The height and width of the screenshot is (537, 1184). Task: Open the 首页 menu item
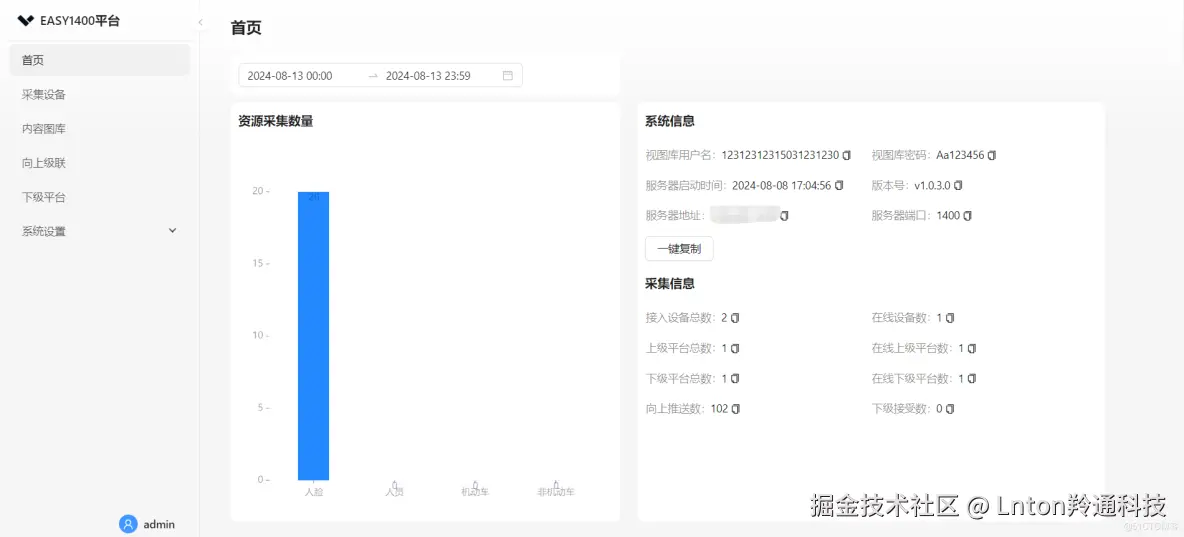coord(100,60)
